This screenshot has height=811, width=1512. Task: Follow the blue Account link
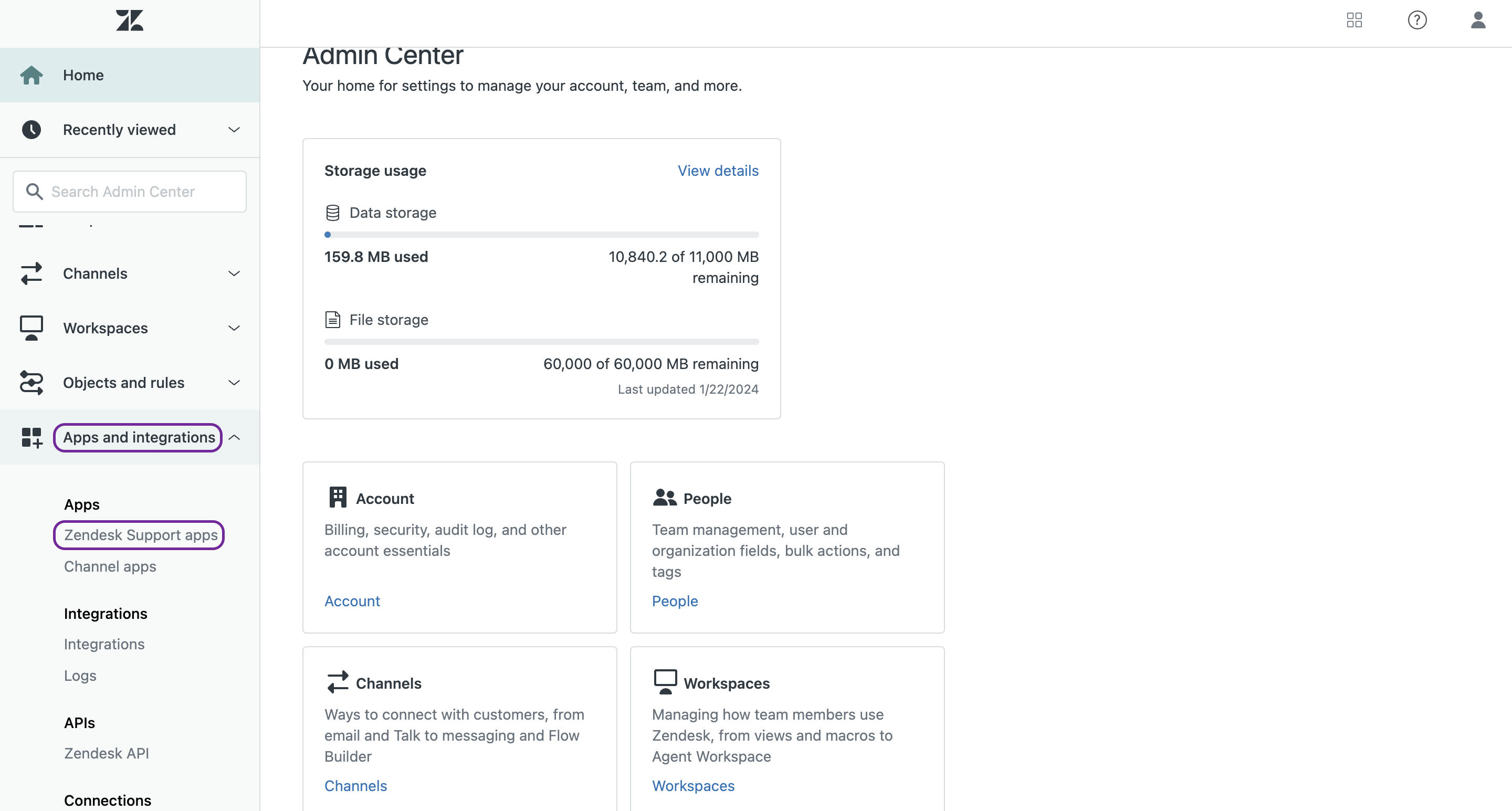tap(352, 601)
